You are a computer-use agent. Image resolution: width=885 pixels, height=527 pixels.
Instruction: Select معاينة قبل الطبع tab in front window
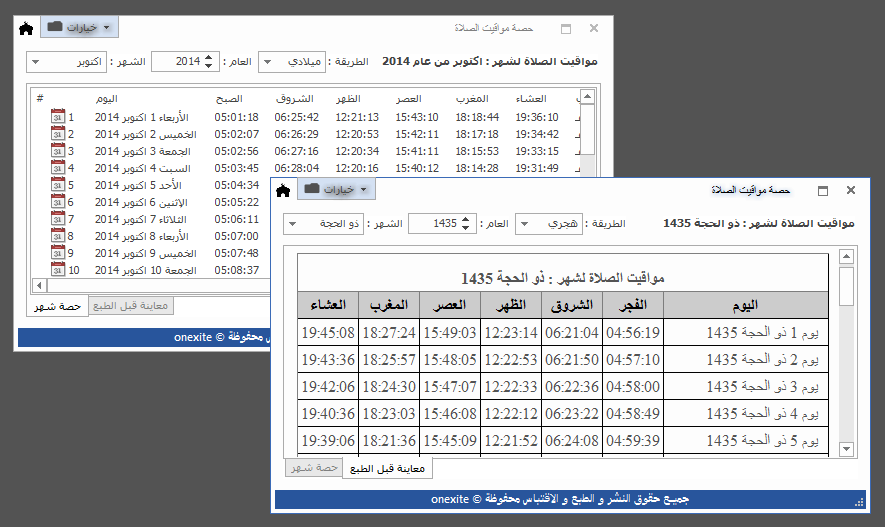click(387, 469)
